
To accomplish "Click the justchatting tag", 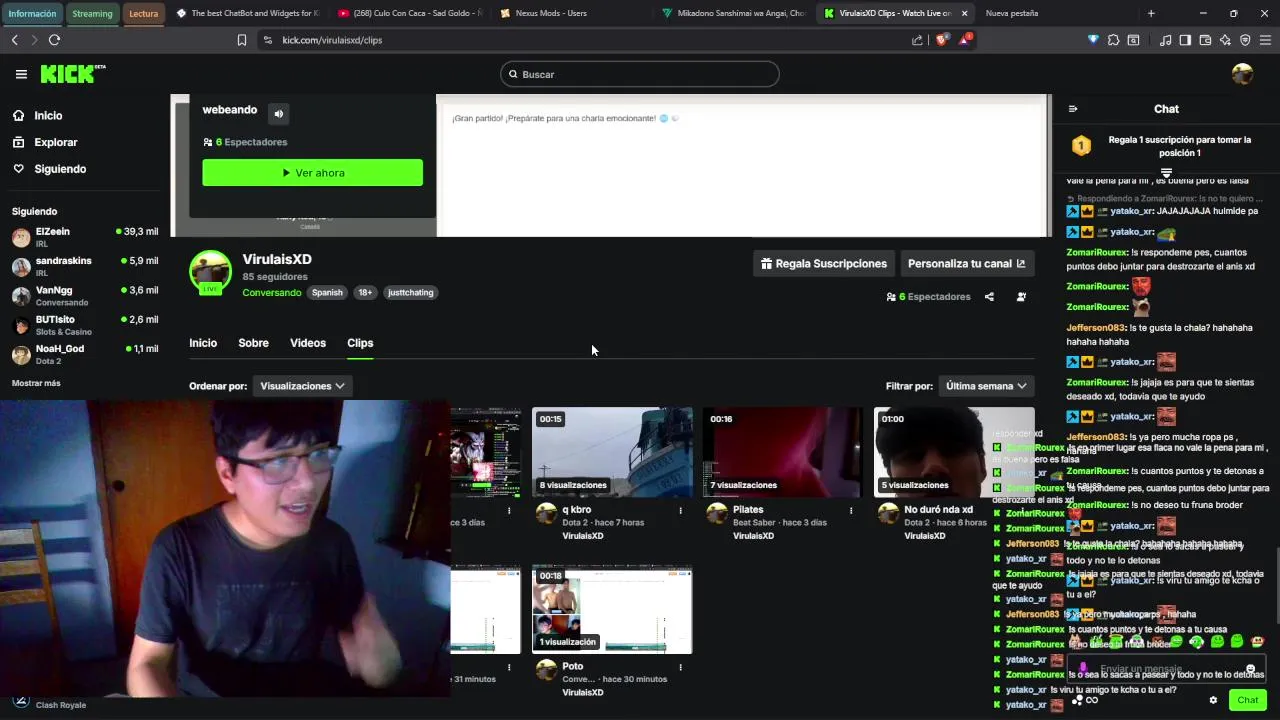I will click(410, 293).
